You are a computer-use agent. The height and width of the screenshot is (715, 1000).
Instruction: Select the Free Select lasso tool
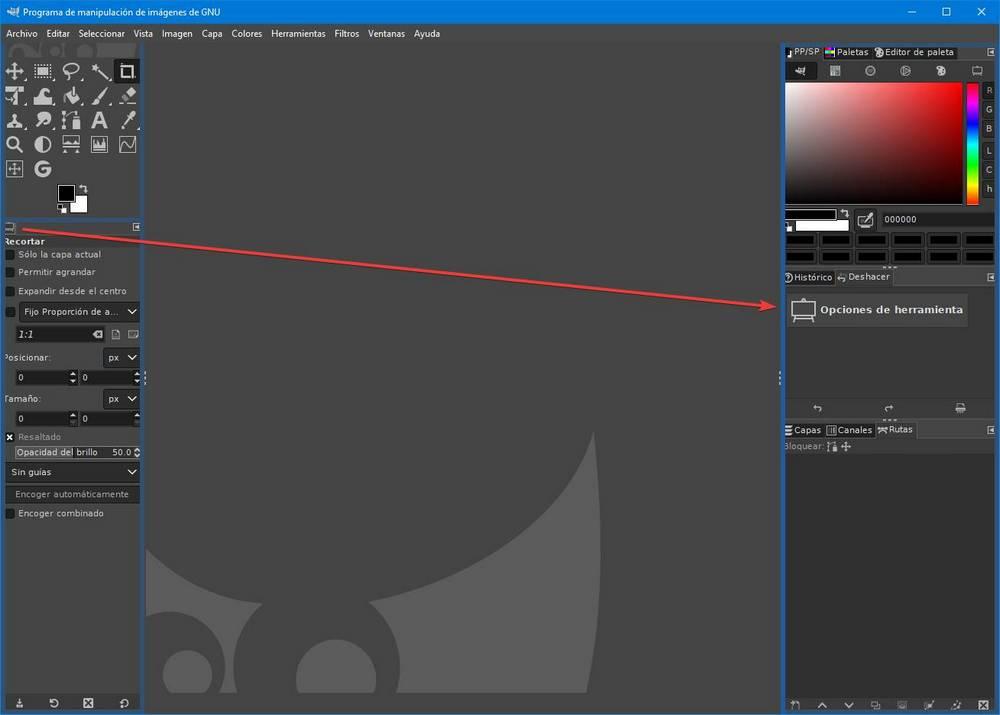point(71,71)
